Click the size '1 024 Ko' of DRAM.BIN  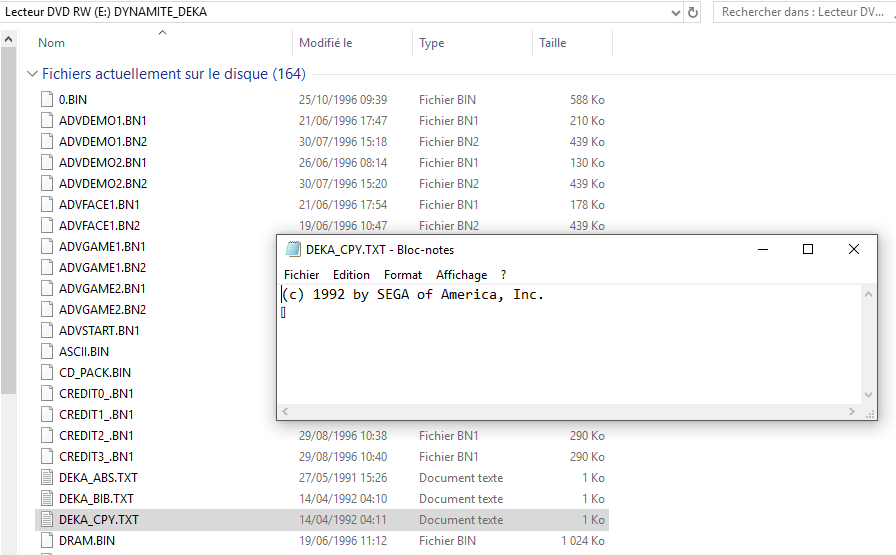coord(582,541)
